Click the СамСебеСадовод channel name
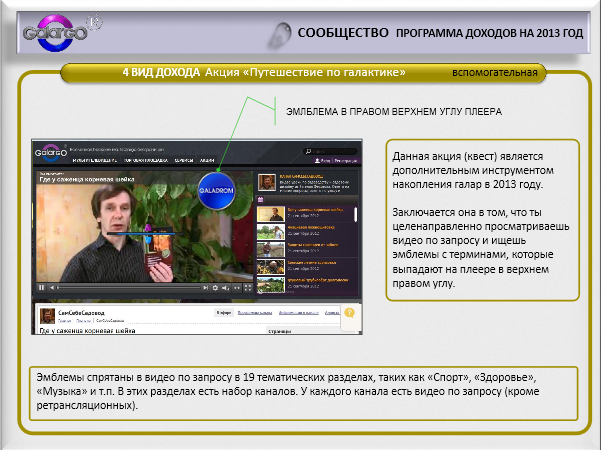This screenshot has width=601, height=450. pyautogui.click(x=81, y=313)
